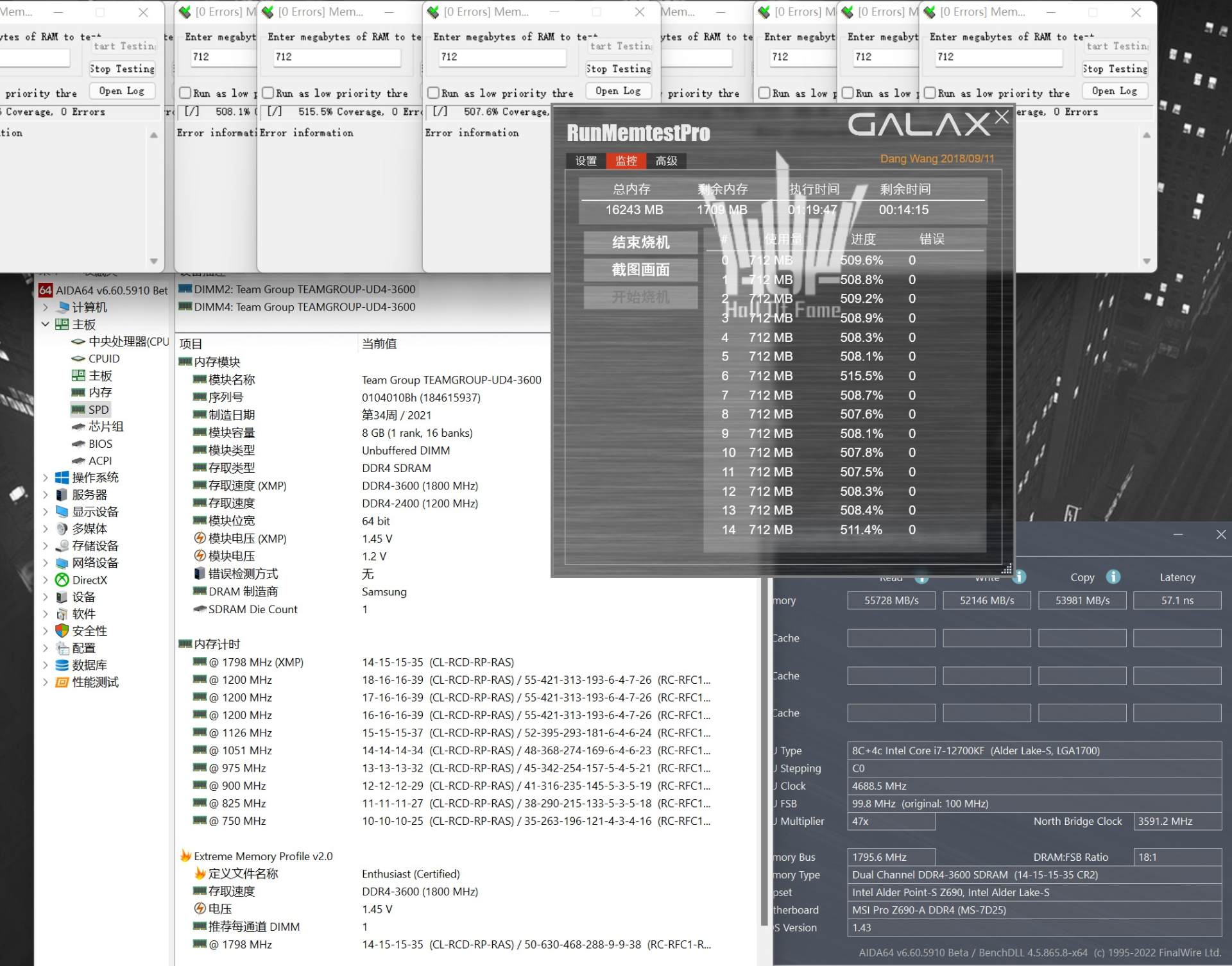Click the DIMM2 Team Group memory icon
Image resolution: width=1232 pixels, height=966 pixels.
[185, 289]
